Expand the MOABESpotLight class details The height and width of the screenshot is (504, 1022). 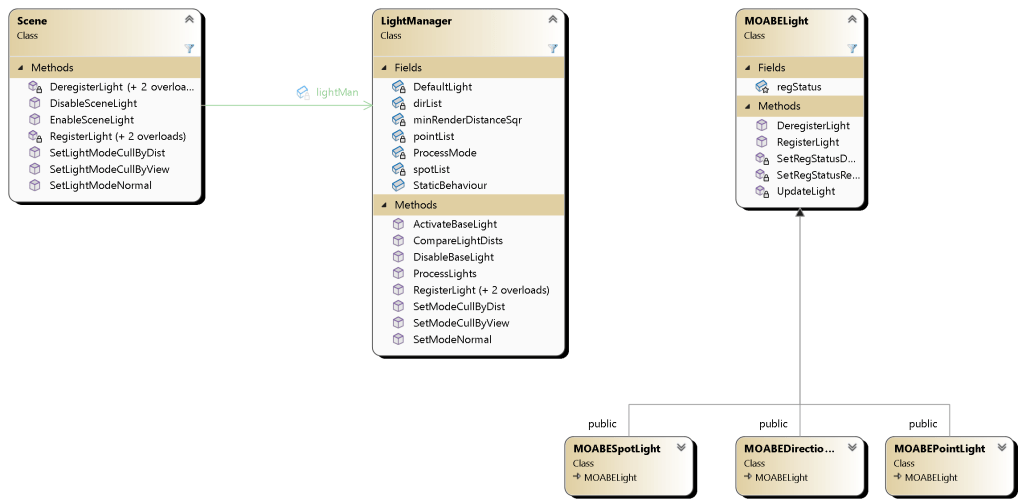point(681,448)
